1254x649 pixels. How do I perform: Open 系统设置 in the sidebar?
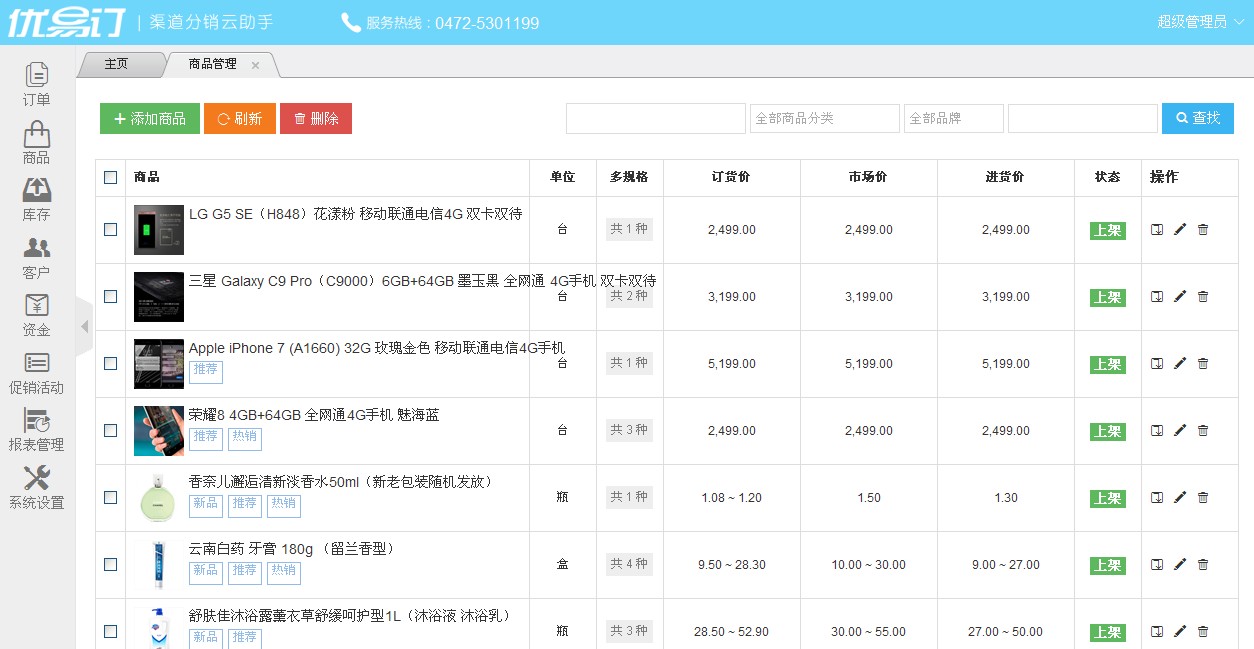[x=37, y=488]
